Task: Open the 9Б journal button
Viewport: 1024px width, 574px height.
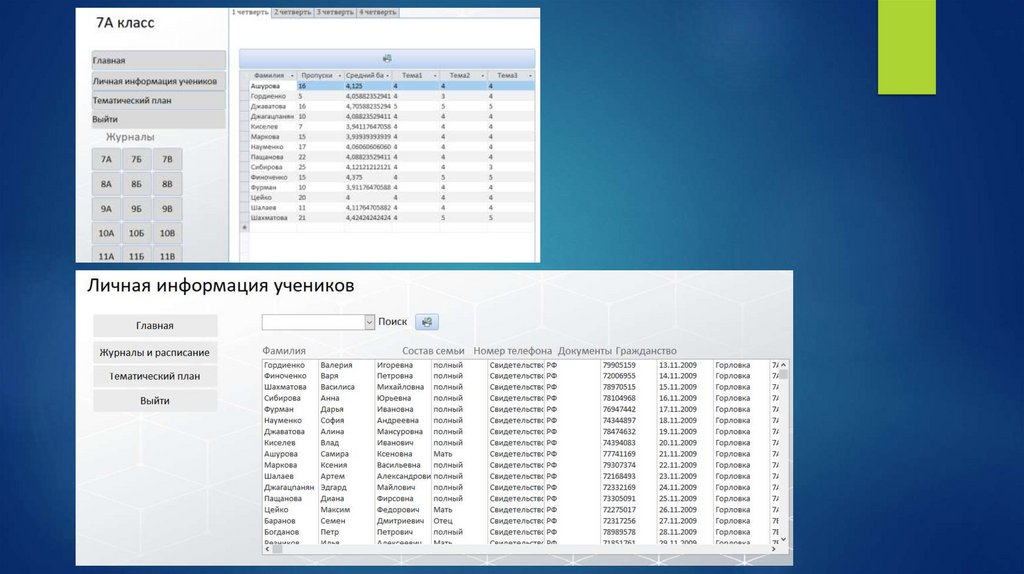Action: point(136,209)
